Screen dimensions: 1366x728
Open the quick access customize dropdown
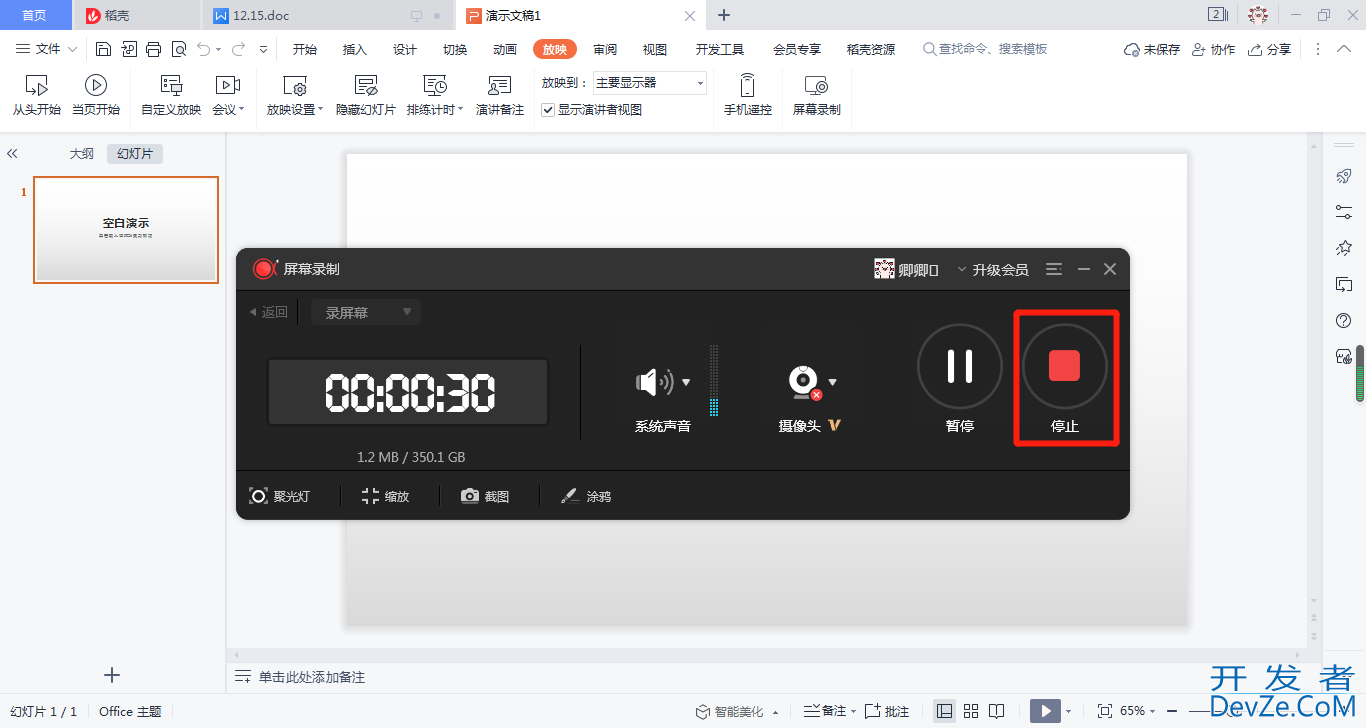(x=264, y=49)
